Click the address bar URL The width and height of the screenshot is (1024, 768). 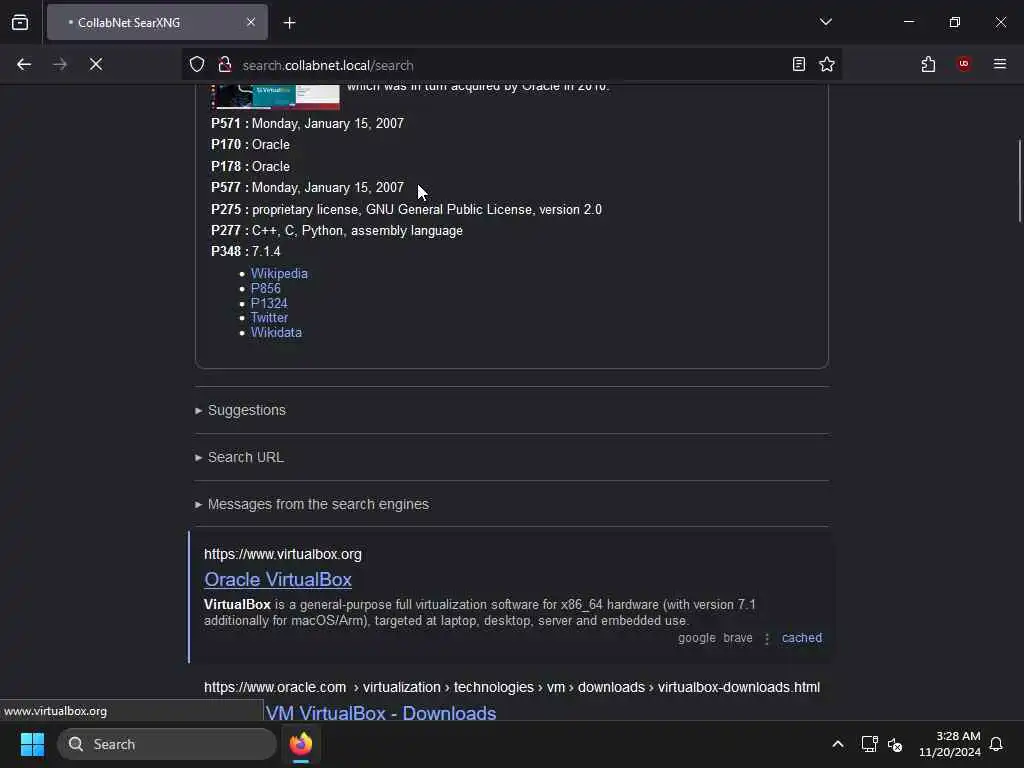[x=328, y=65]
